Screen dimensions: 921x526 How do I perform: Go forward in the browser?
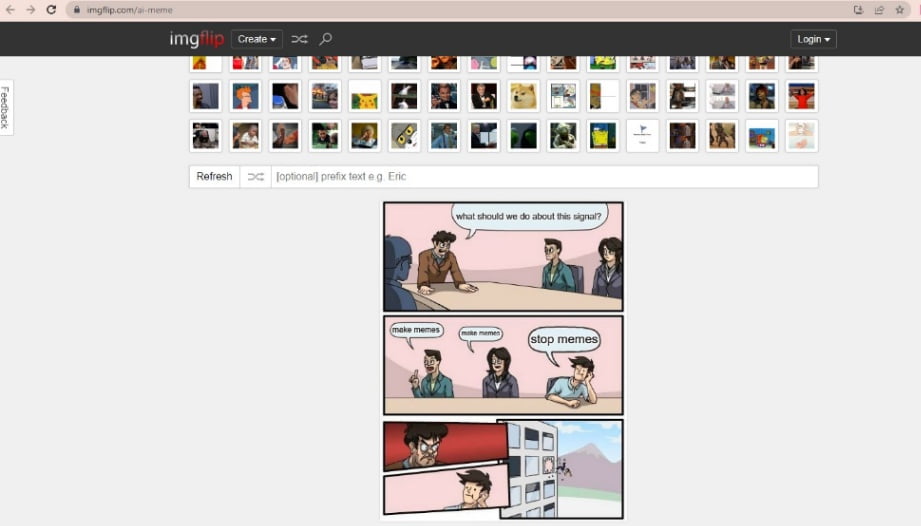click(31, 10)
